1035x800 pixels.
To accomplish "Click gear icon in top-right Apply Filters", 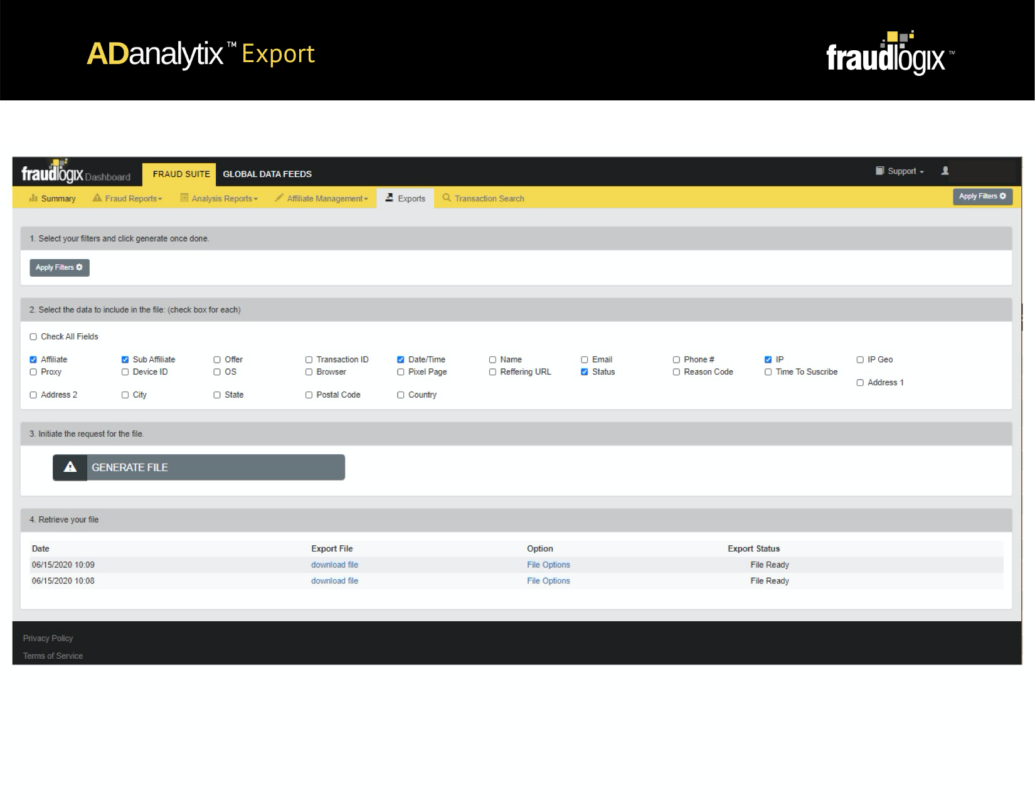I will 1003,196.
